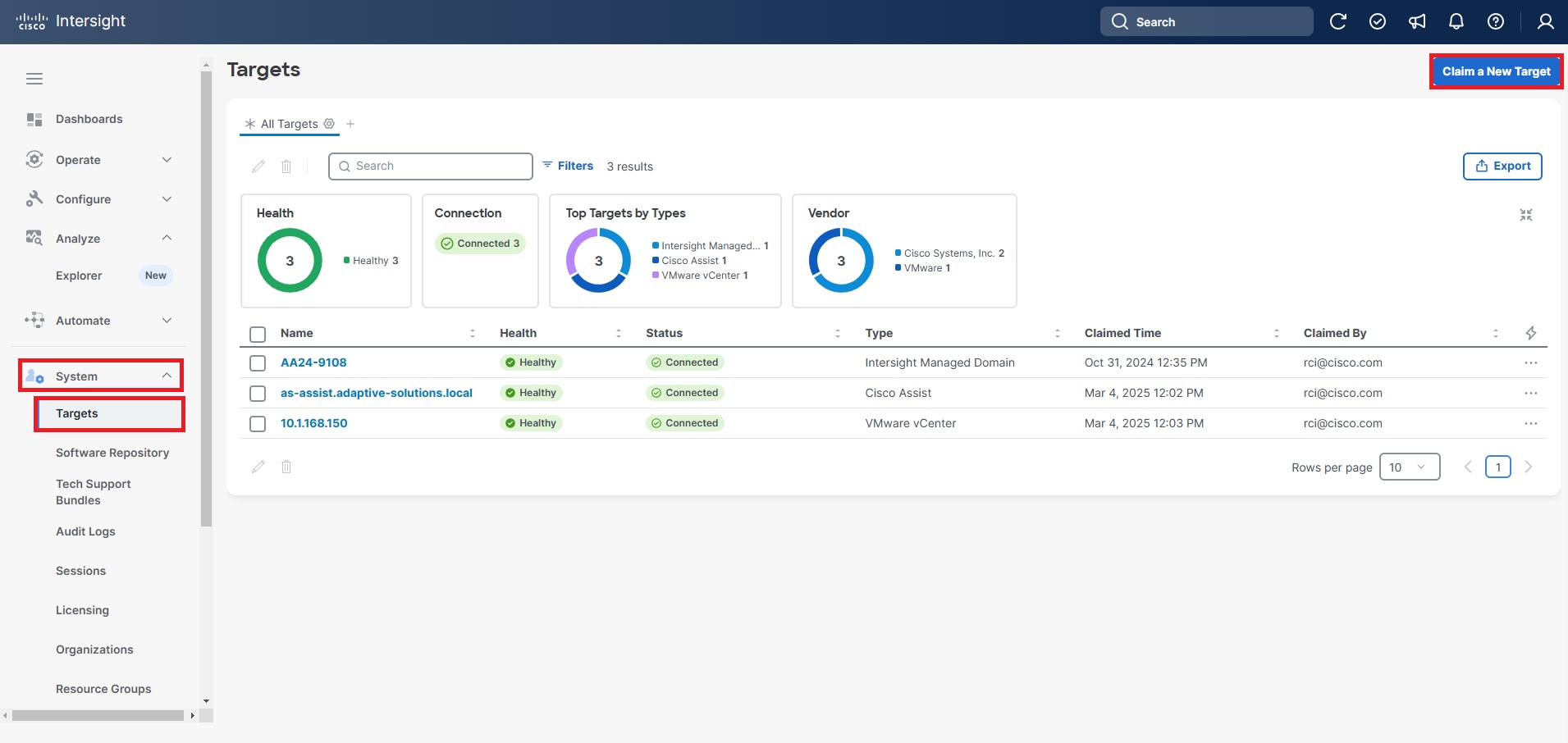Check the 10.1.168.150 target checkbox
Screen dimensions: 1568x743
[258, 424]
